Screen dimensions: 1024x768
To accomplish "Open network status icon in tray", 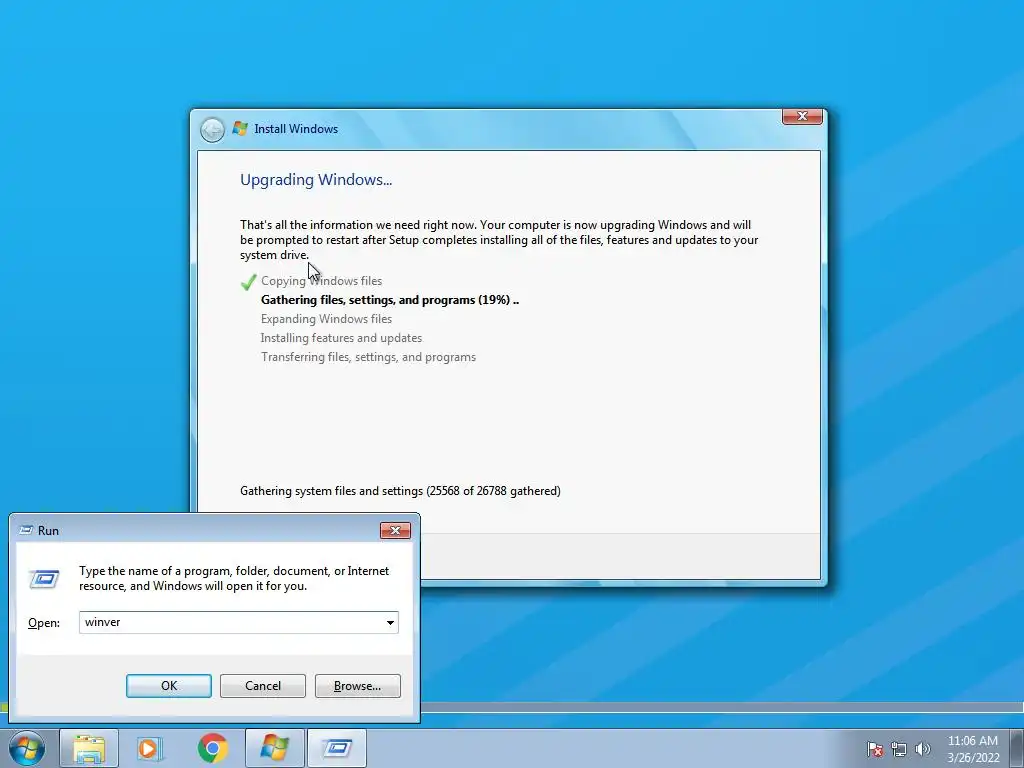I will pos(899,749).
